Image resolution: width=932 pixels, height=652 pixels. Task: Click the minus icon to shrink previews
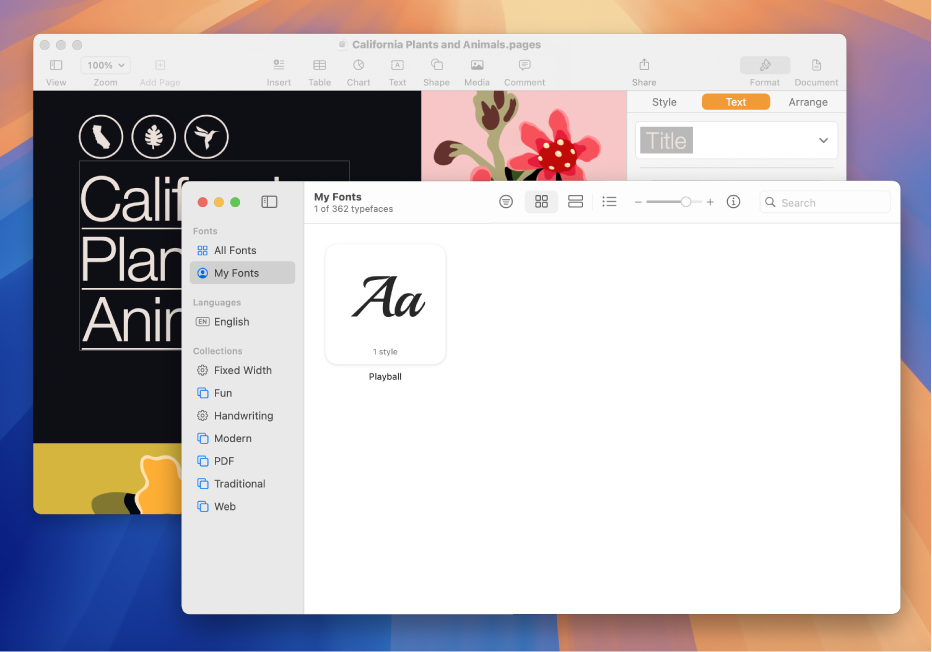pyautogui.click(x=638, y=202)
